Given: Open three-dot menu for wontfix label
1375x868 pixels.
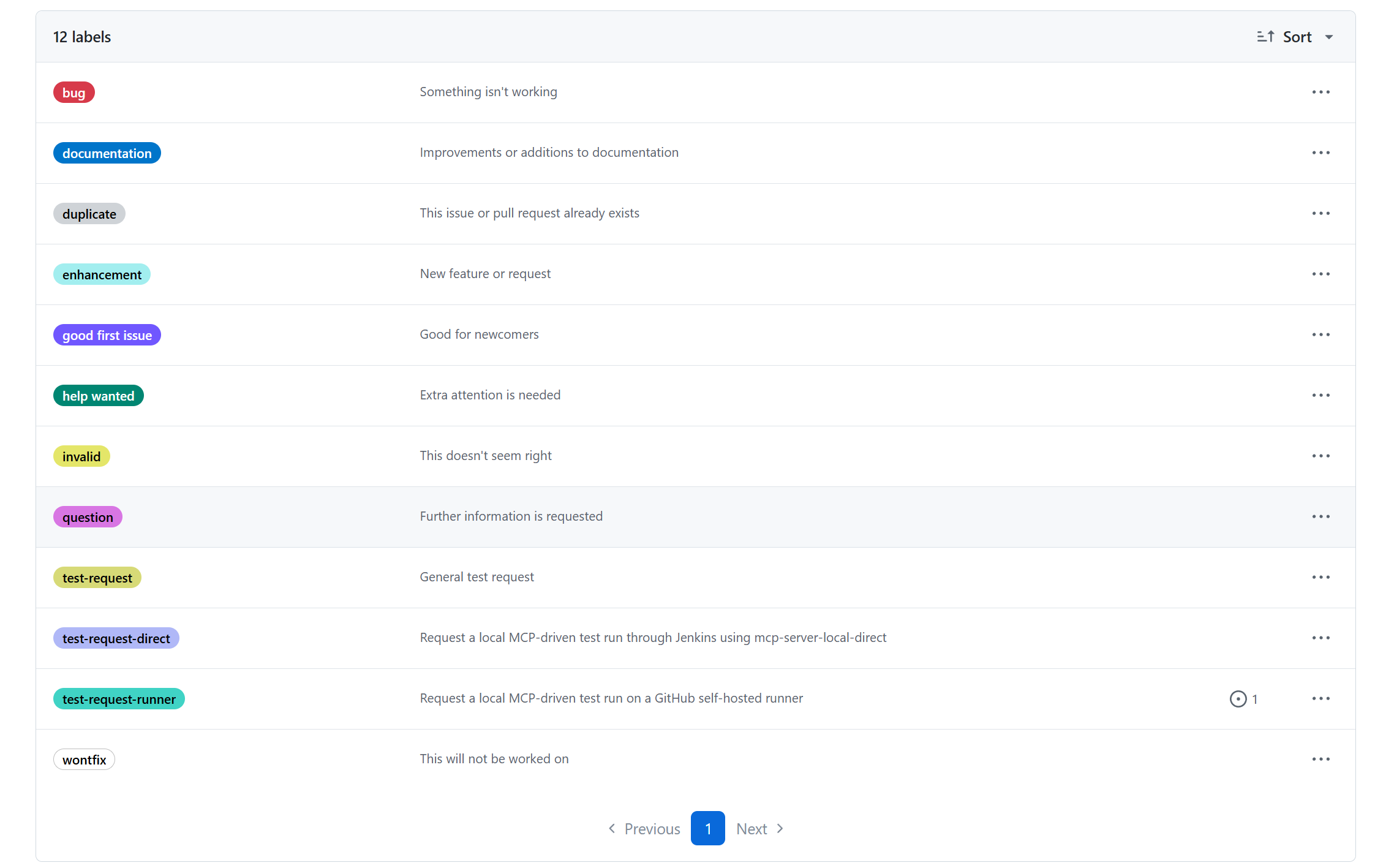Looking at the screenshot, I should [1320, 759].
